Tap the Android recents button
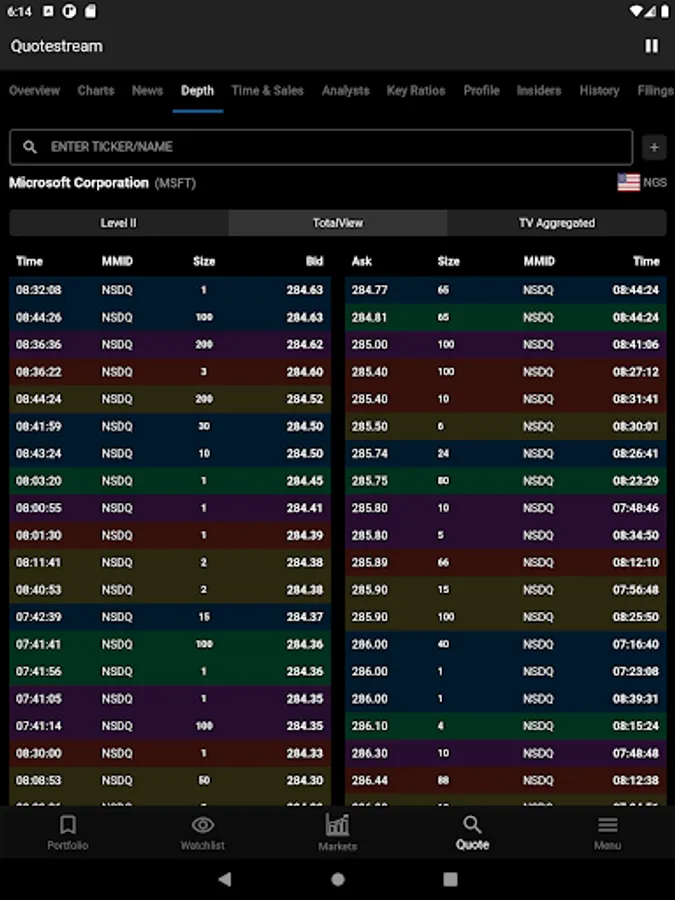This screenshot has width=675, height=900. tap(451, 879)
